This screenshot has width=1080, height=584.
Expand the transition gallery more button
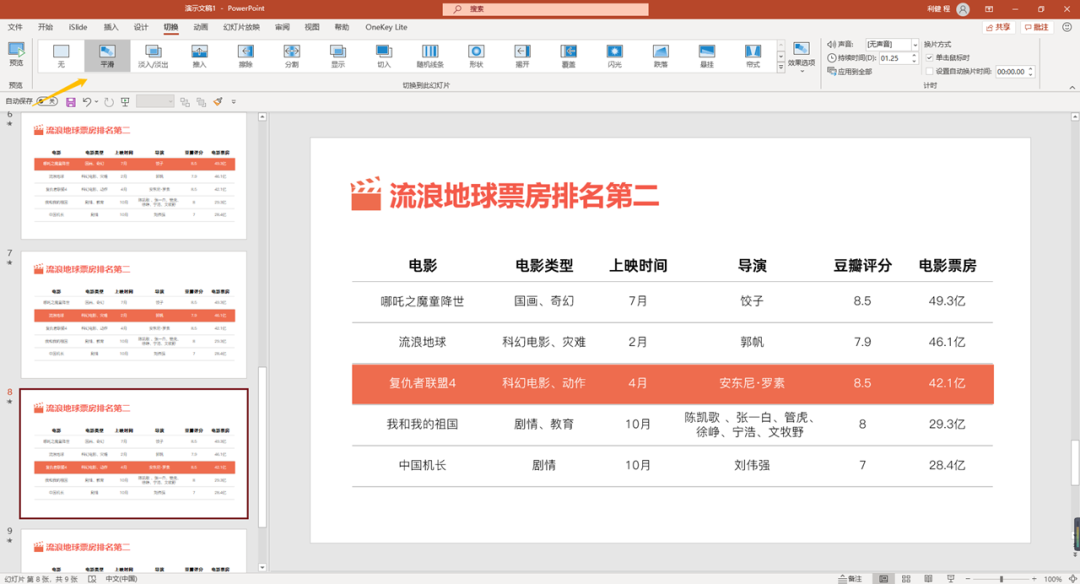(780, 67)
